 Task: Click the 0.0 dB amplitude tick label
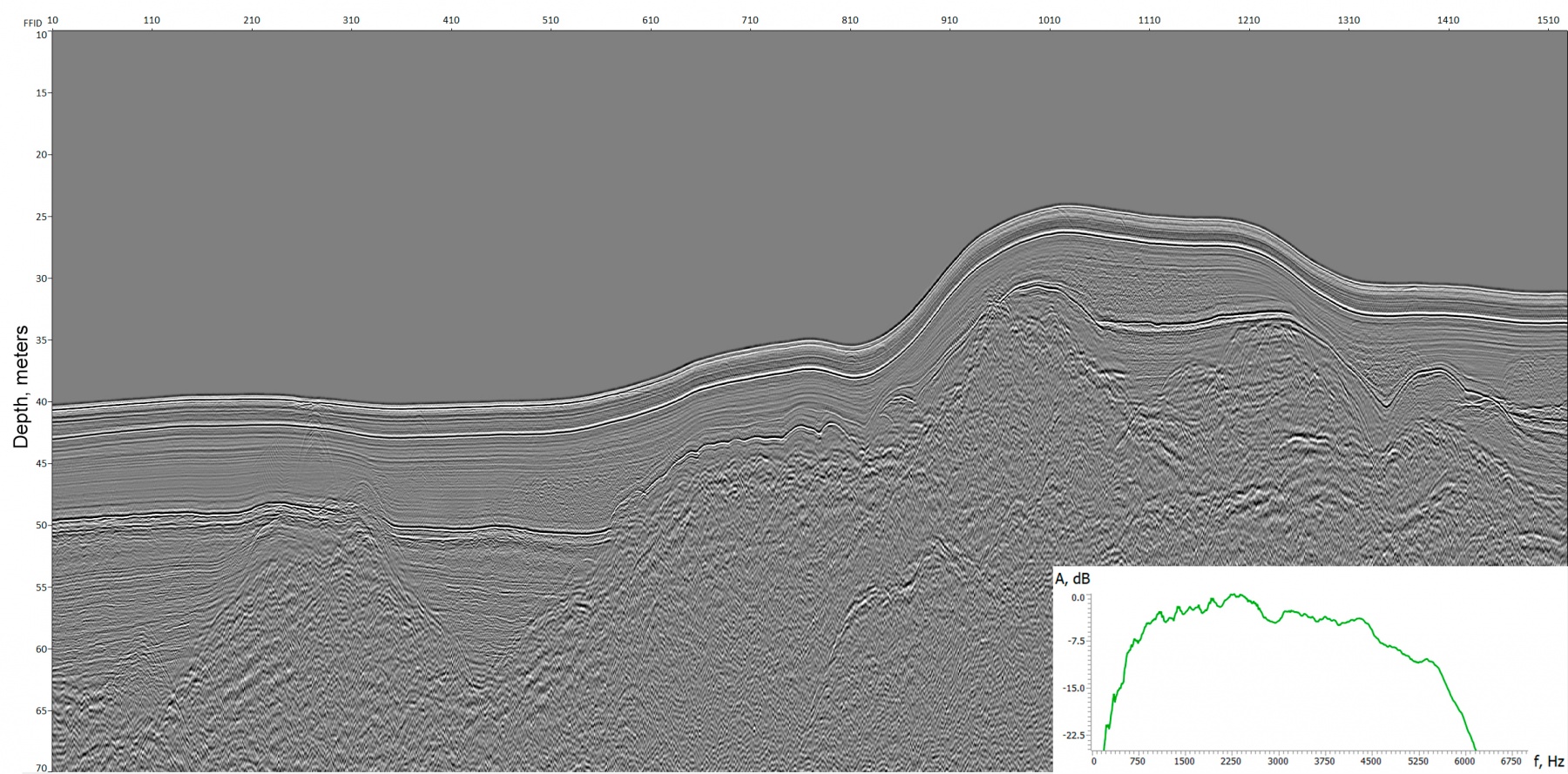[1078, 597]
